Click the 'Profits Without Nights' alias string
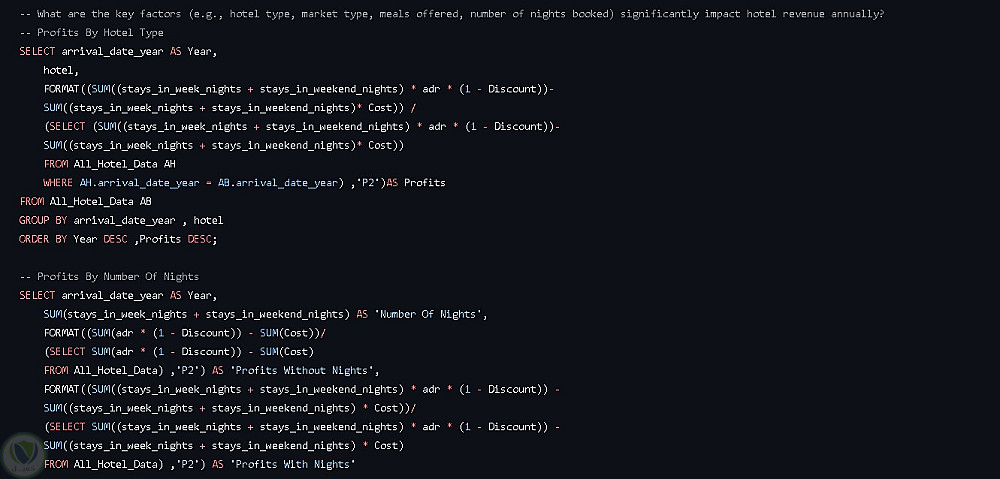1000x479 pixels. point(301,370)
